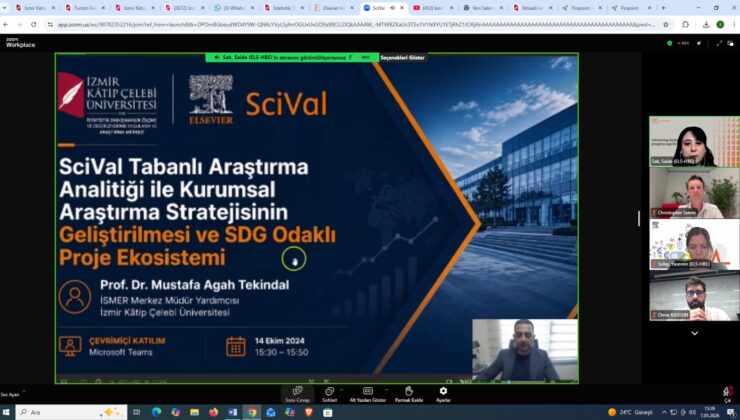Open the Chrome profile avatar
740x420 pixels.
tap(720, 25)
